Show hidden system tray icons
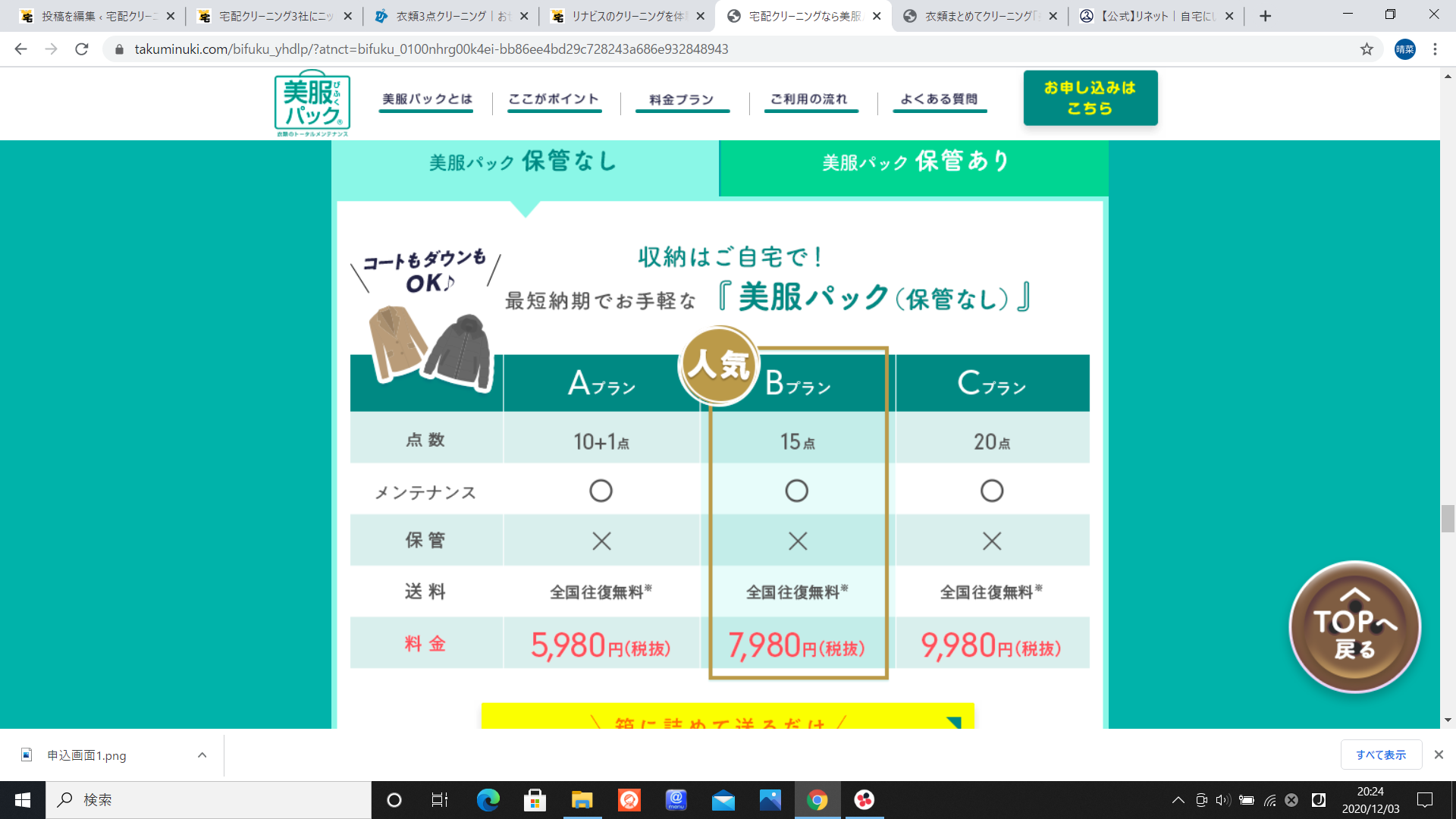Image resolution: width=1456 pixels, height=819 pixels. click(1178, 800)
